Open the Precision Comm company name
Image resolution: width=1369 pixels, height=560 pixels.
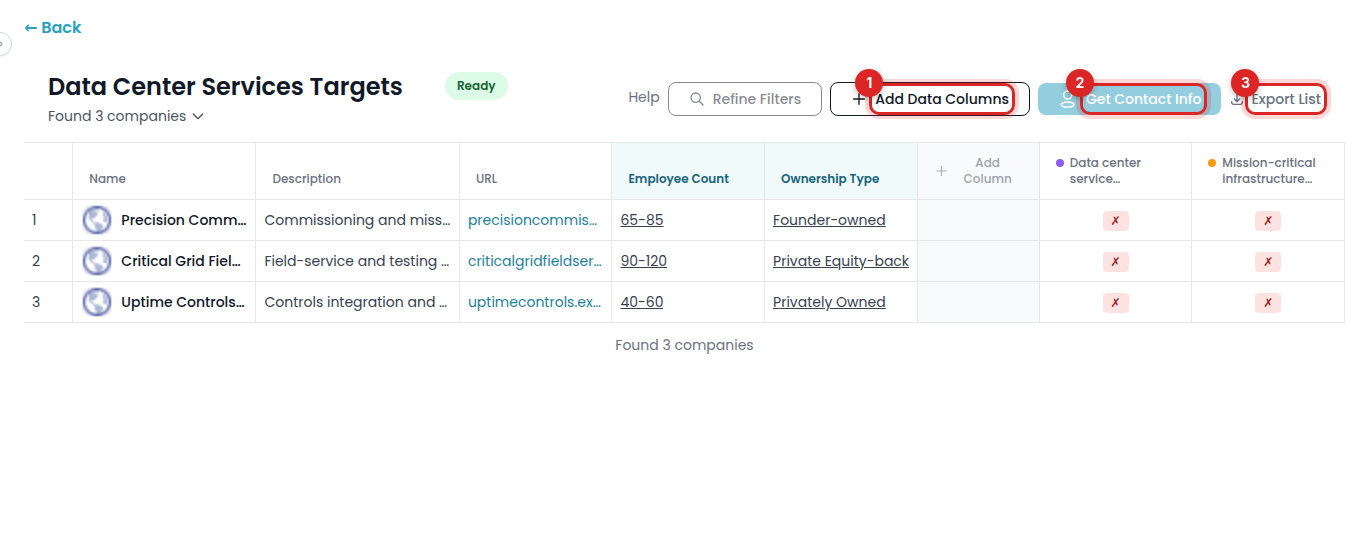click(183, 220)
